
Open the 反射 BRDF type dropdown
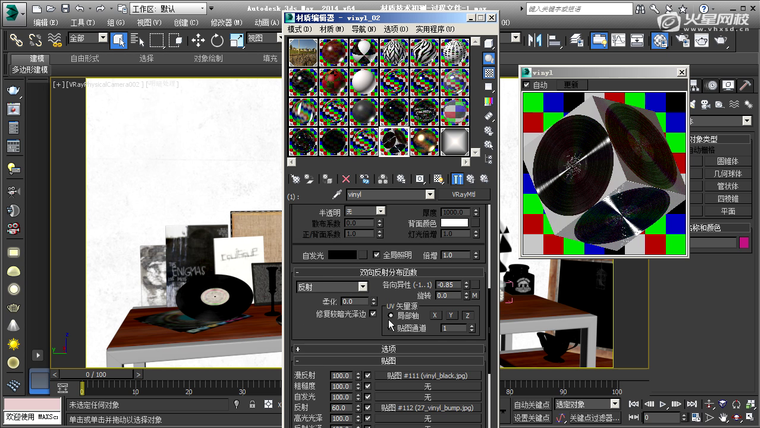362,287
